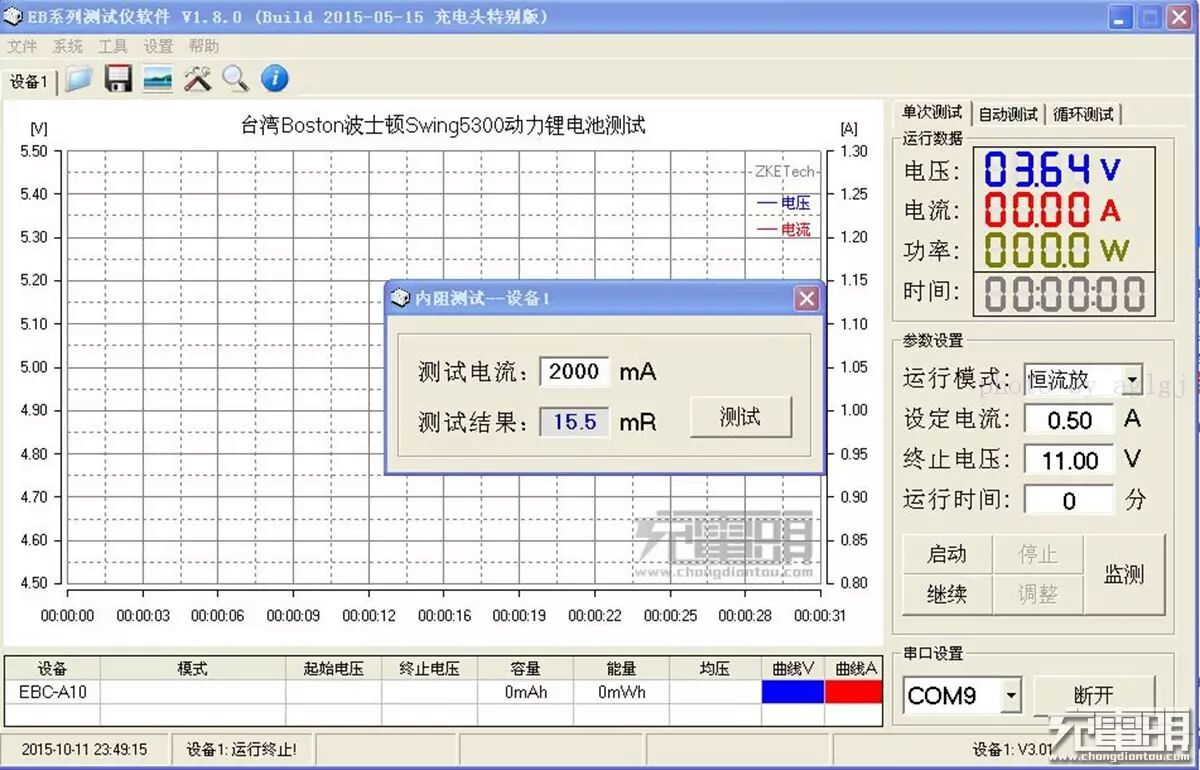
Task: Click the 电压 legend entry in chart
Action: [x=784, y=203]
